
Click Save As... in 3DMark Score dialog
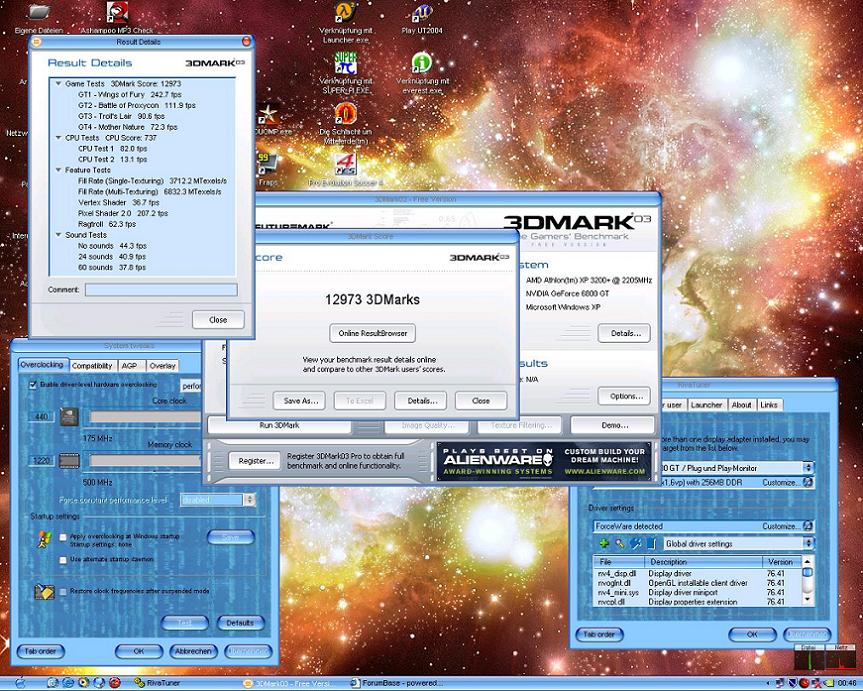pos(301,401)
